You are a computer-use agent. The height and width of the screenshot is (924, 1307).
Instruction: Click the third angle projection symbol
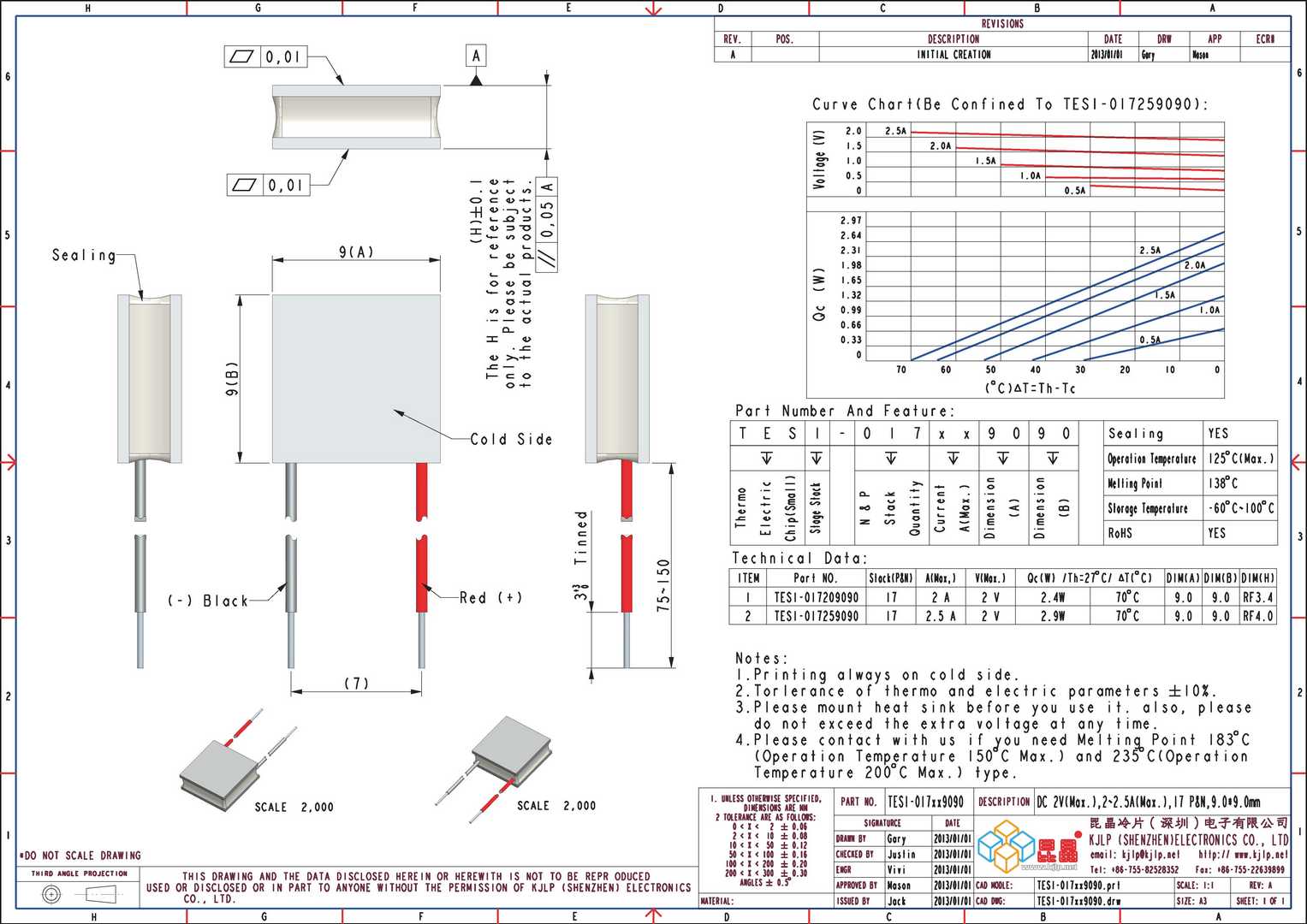point(79,894)
